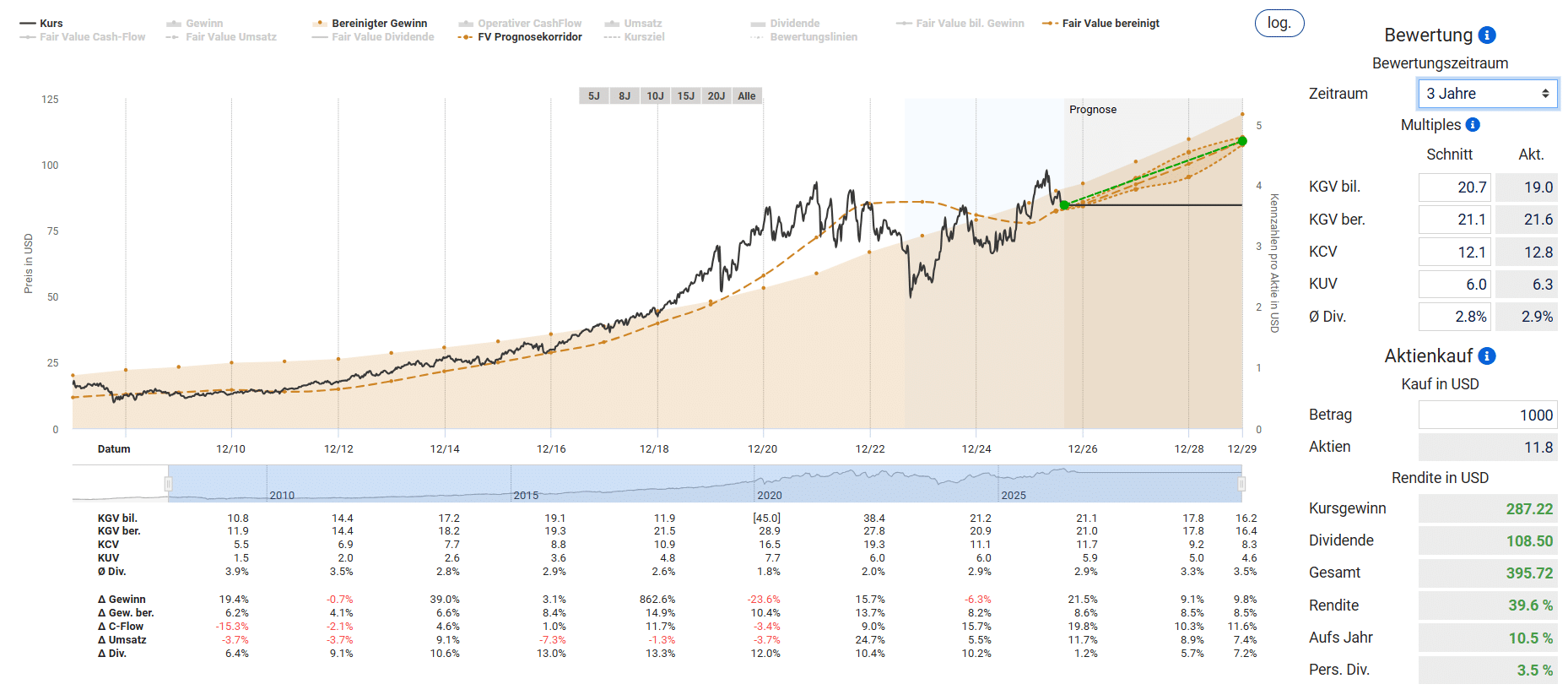
Task: Open the Aktienkauf info icon
Action: pyautogui.click(x=1488, y=356)
